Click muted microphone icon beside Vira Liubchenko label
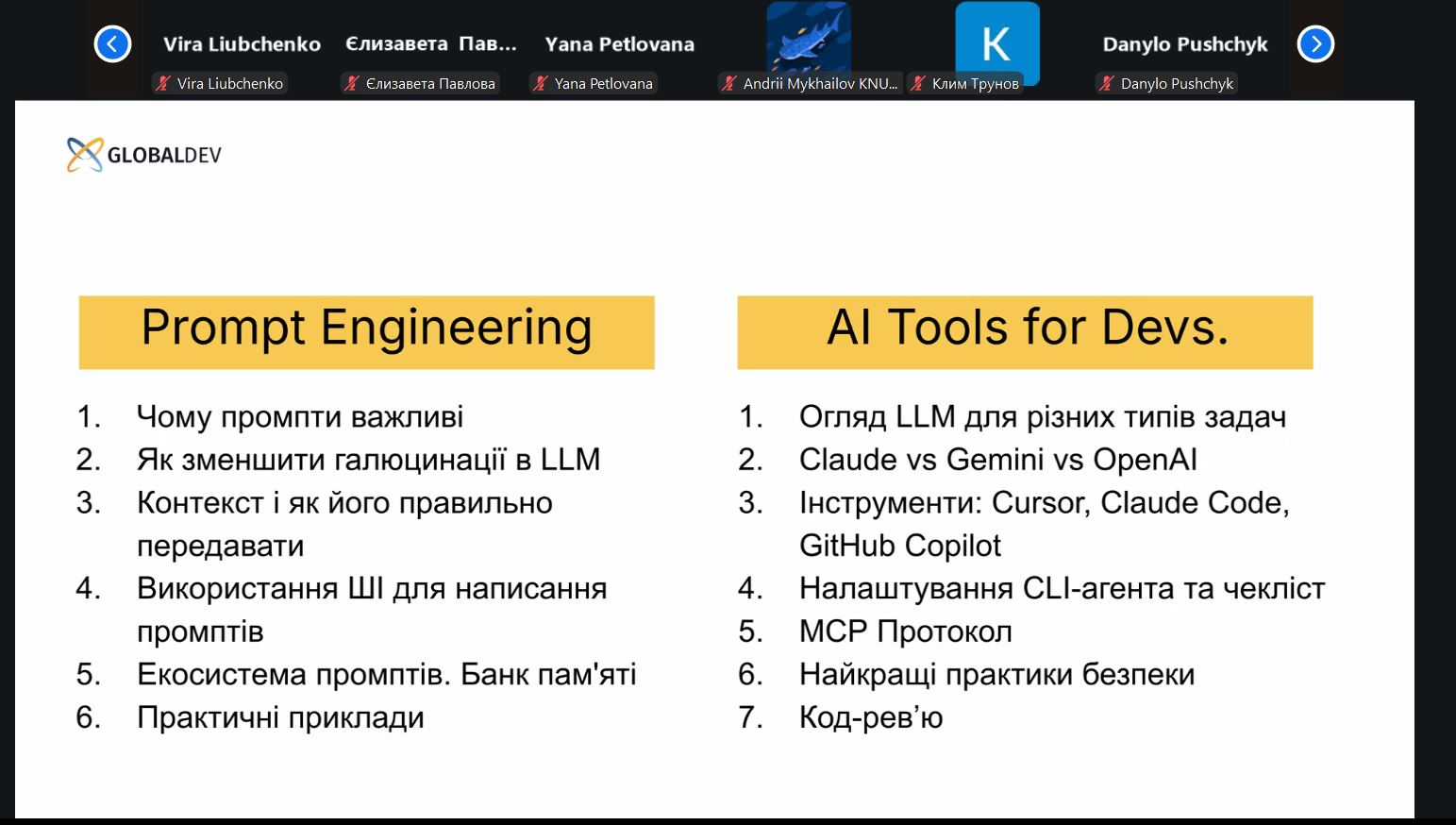Viewport: 1456px width, 825px height. (x=164, y=84)
